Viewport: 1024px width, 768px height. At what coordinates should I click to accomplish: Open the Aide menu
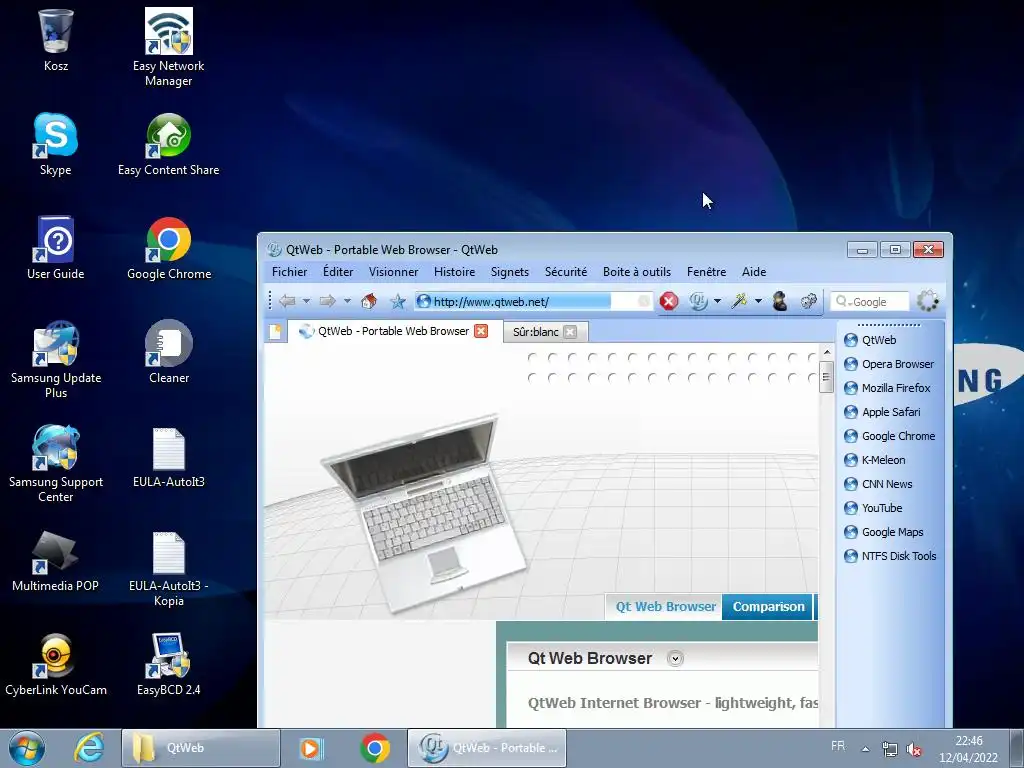point(754,272)
